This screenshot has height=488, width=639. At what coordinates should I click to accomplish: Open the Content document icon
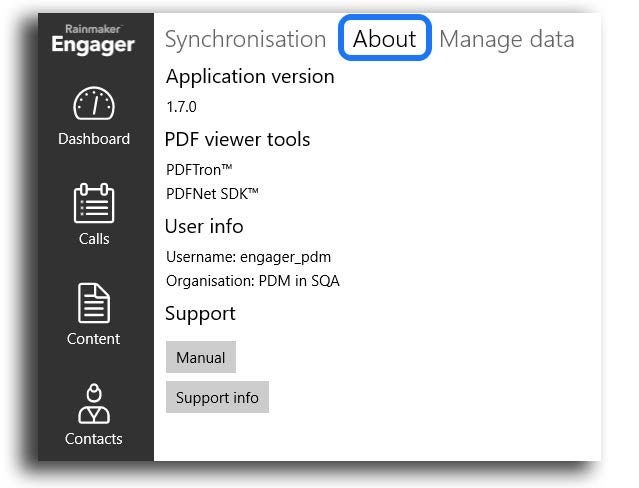tap(94, 303)
